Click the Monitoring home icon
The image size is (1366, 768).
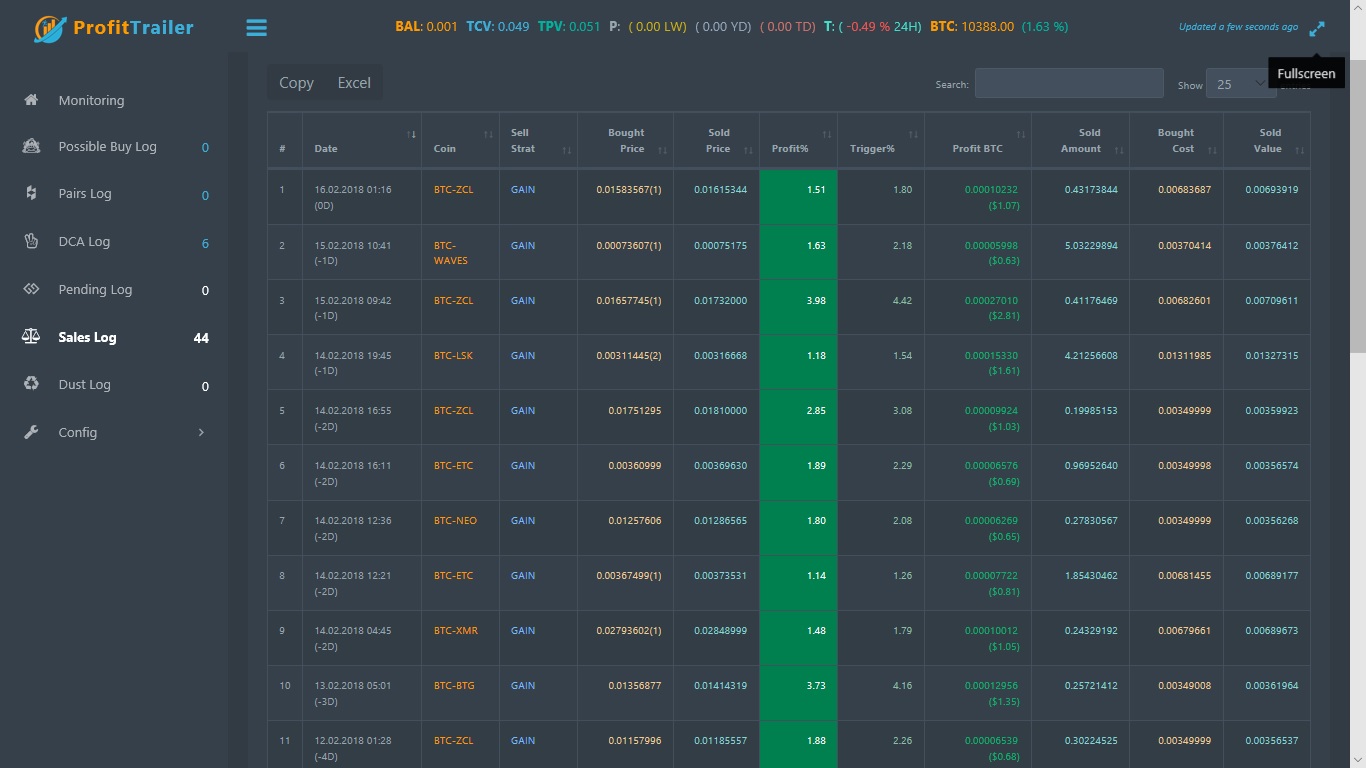tap(31, 100)
